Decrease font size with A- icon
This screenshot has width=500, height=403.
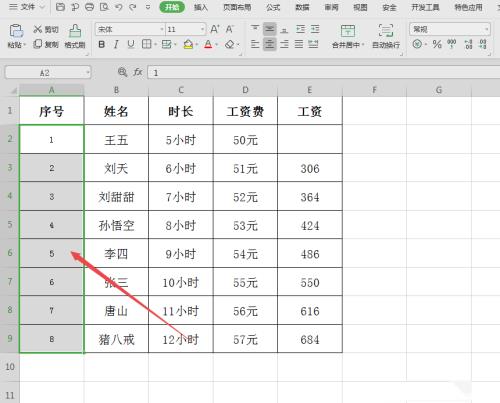coord(230,29)
